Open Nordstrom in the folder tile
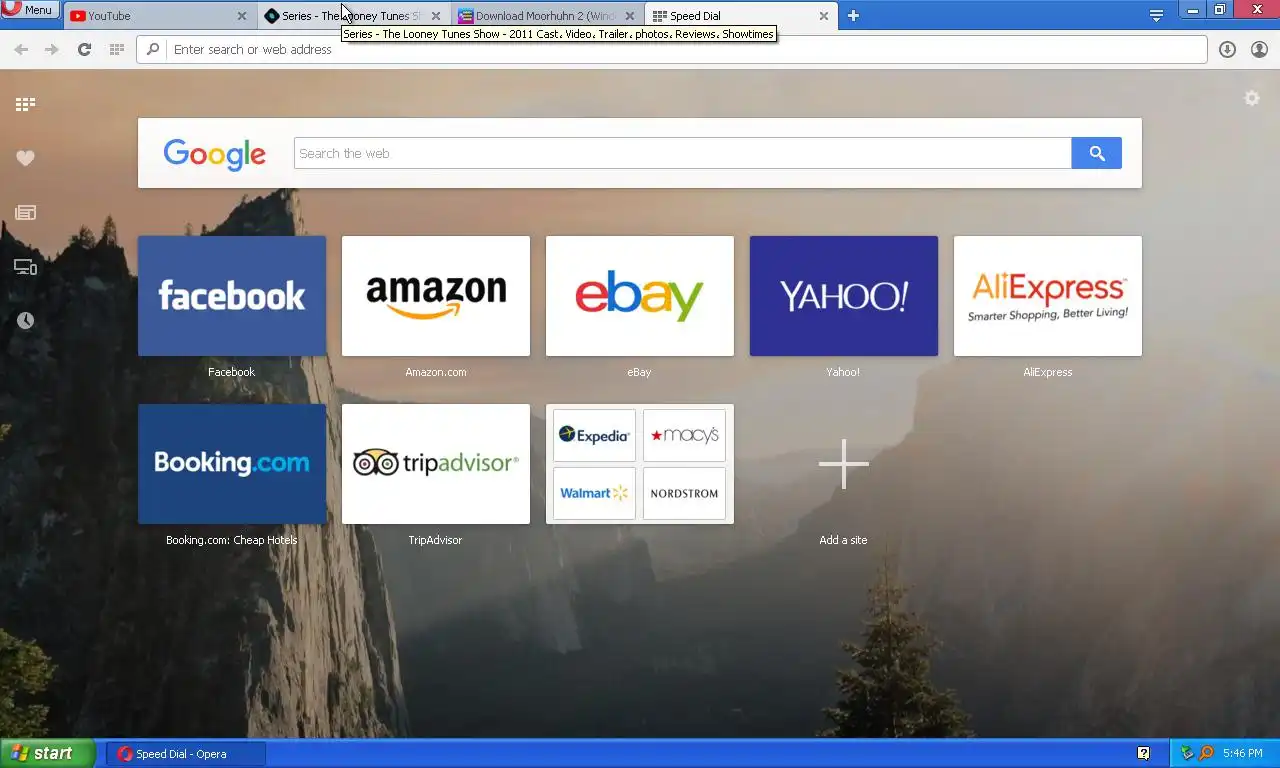Screen dimensions: 1280x768 point(685,493)
